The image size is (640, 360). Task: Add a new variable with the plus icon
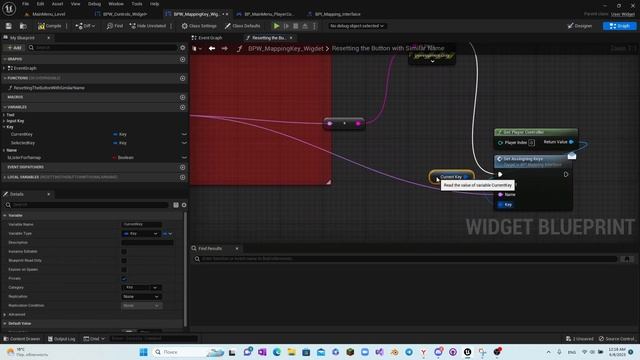click(x=182, y=107)
